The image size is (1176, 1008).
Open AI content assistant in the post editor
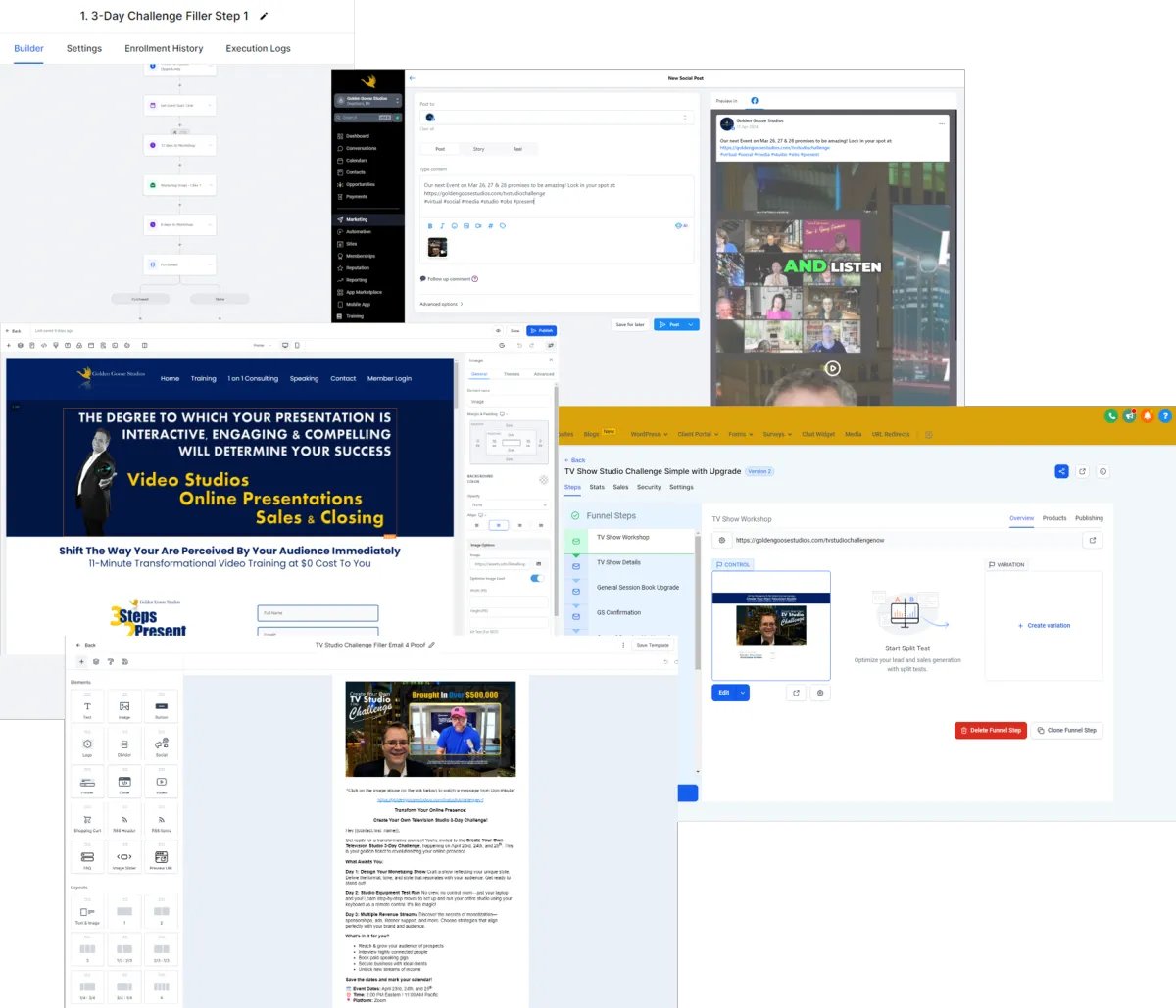(x=682, y=226)
